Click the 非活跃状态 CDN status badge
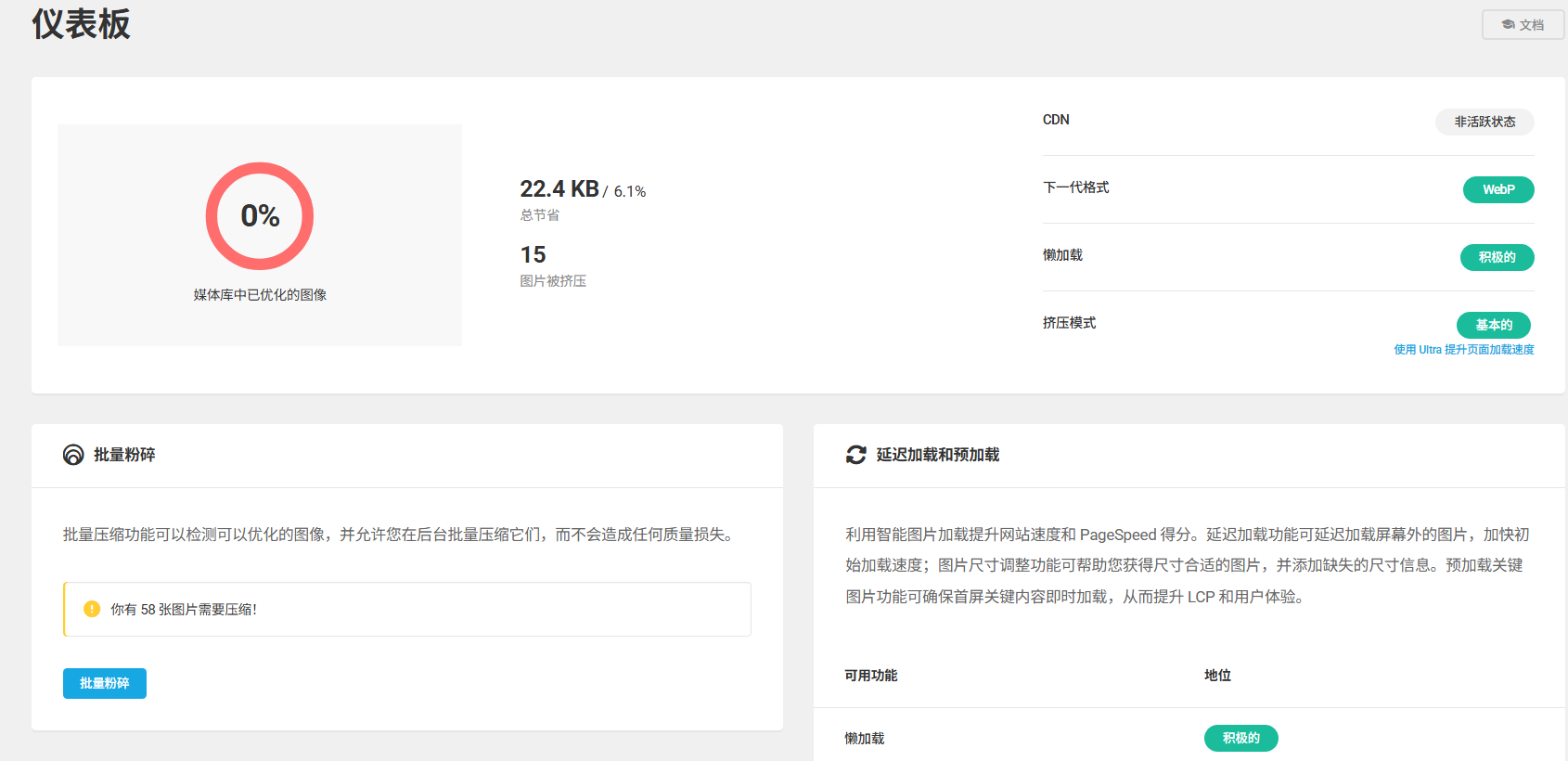 tap(1484, 122)
